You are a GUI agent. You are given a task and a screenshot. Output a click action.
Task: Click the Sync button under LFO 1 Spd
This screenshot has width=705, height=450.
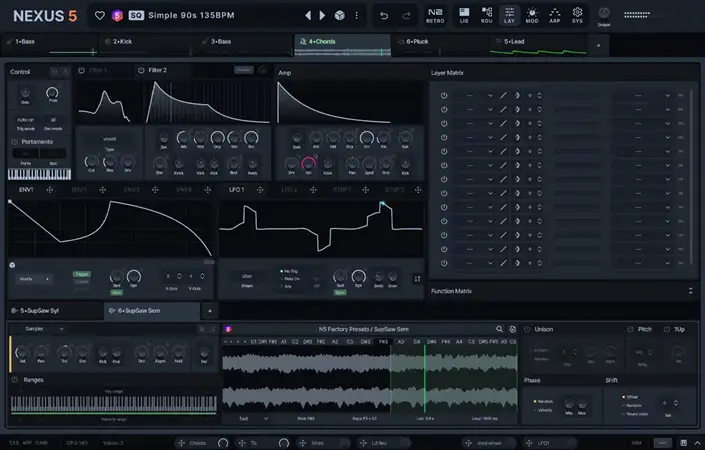(340, 293)
